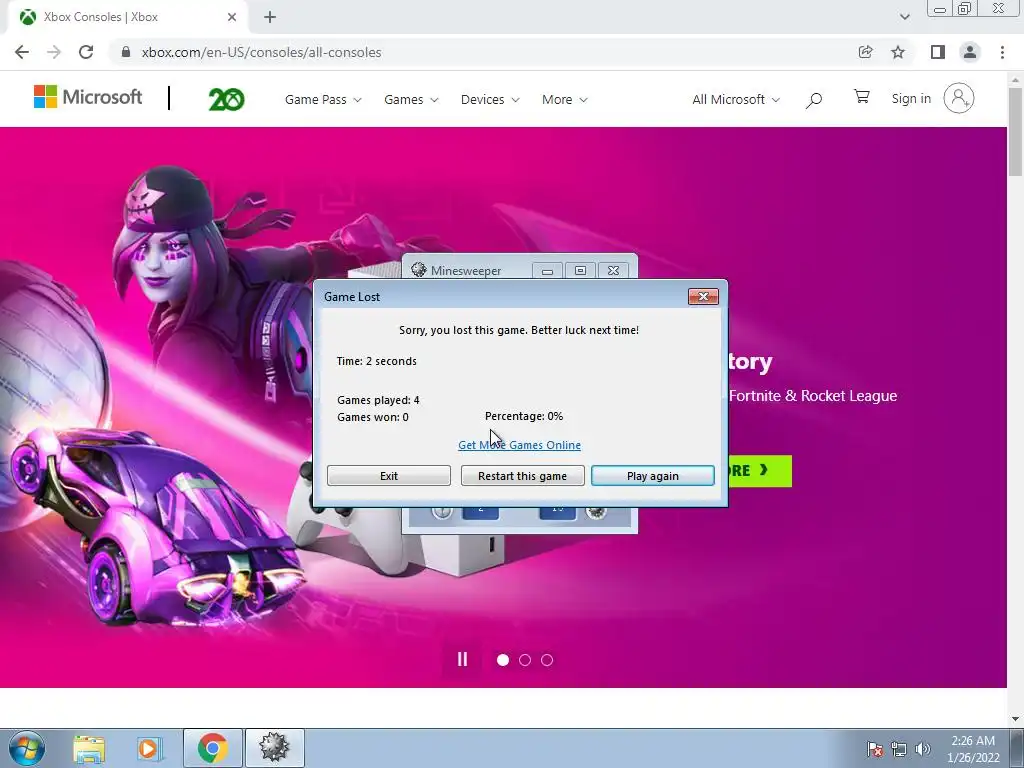
Task: Close the Minesweeper window
Action: (613, 270)
